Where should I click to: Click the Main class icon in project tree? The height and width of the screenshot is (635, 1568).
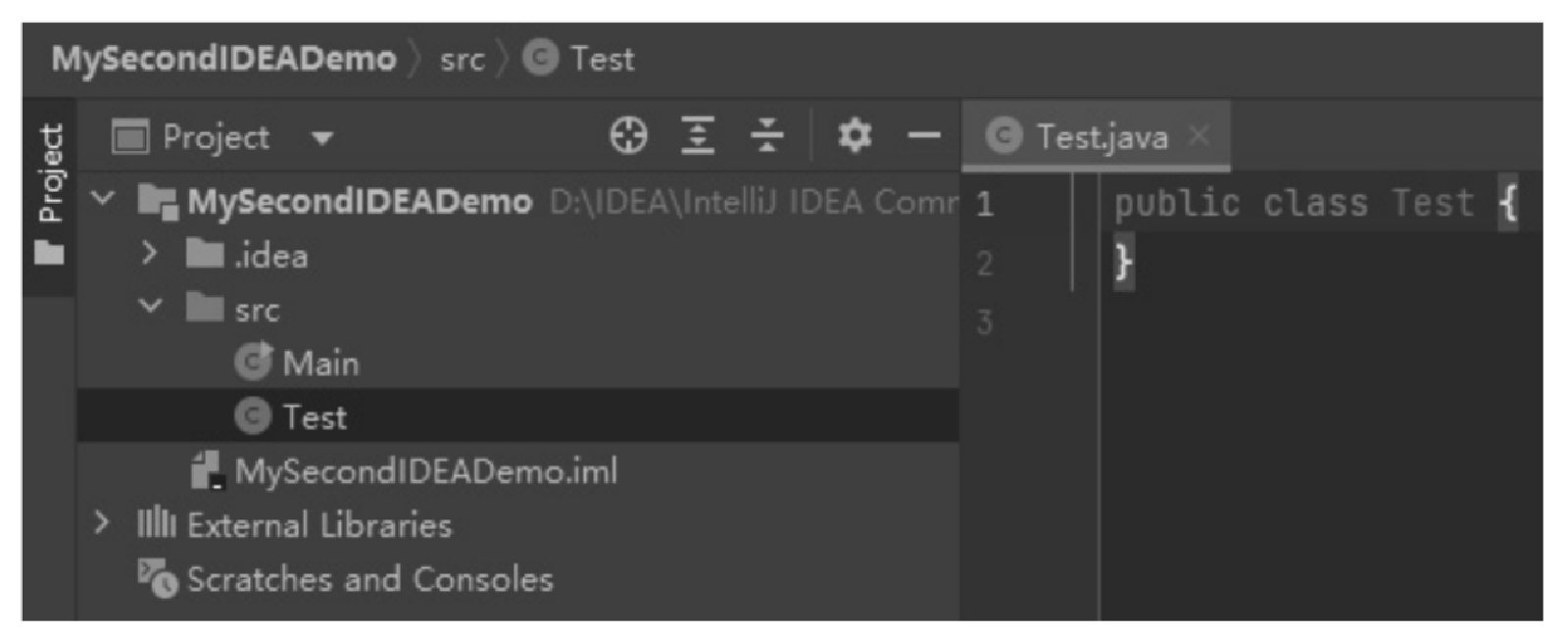point(253,362)
